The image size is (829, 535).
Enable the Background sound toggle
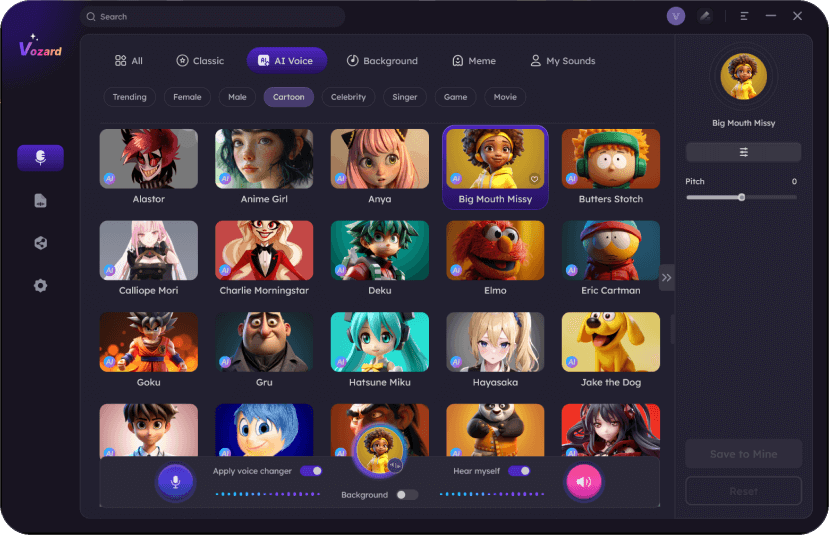pyautogui.click(x=406, y=494)
